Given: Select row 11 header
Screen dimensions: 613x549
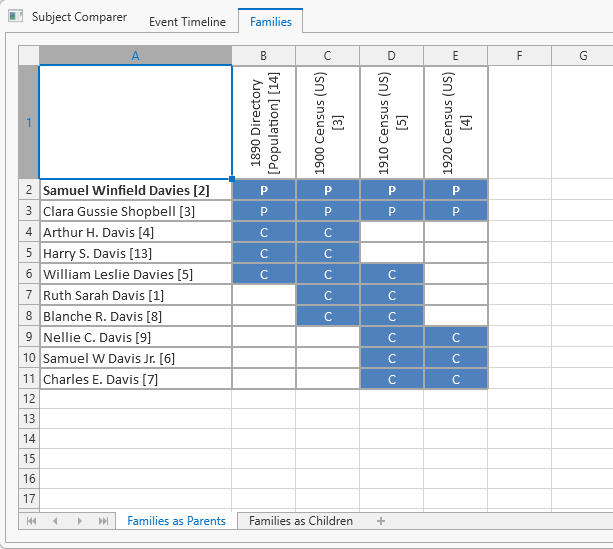Looking at the screenshot, I should click(x=28, y=379).
